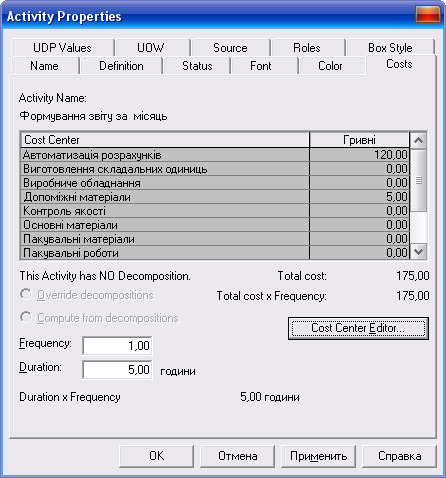
Task: Open the Cost Center Editor
Action: 358,328
